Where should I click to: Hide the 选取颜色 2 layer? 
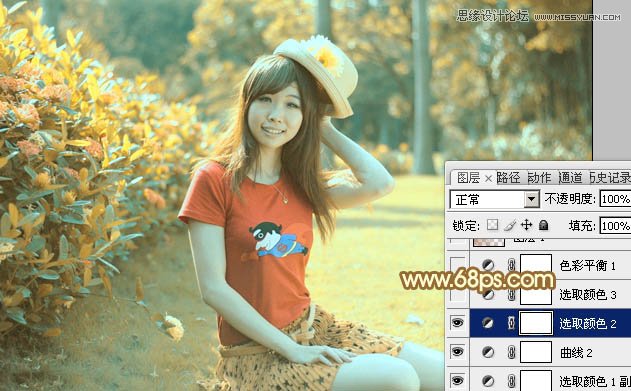click(x=458, y=323)
